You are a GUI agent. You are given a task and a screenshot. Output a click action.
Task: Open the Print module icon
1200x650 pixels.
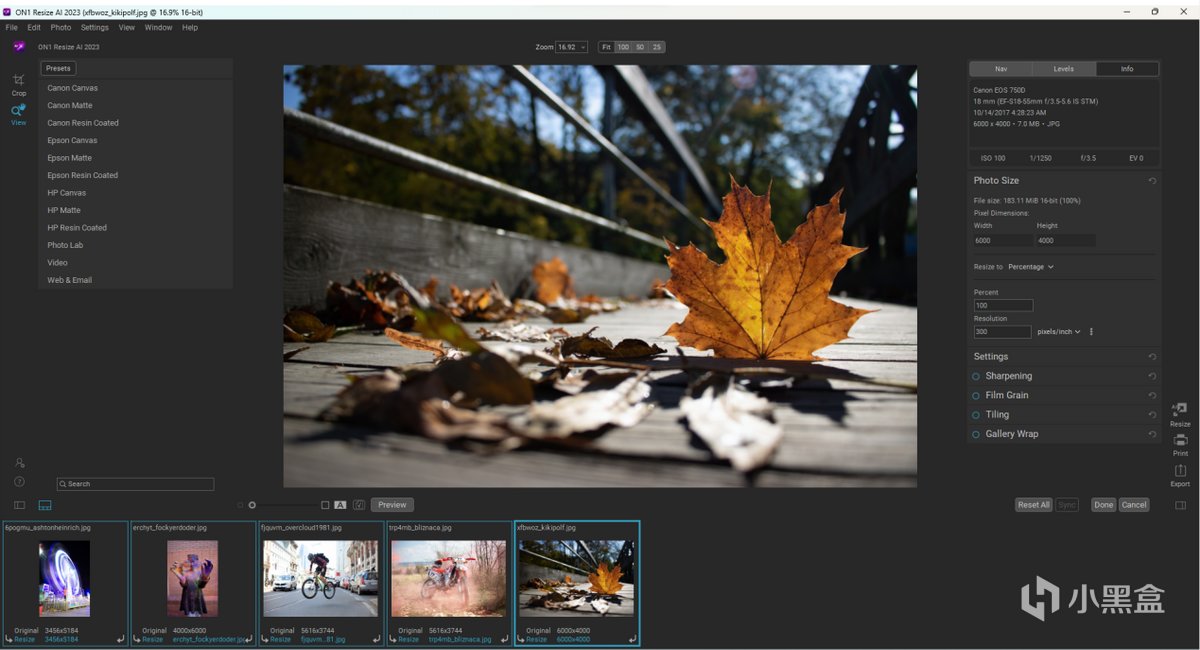click(x=1180, y=441)
